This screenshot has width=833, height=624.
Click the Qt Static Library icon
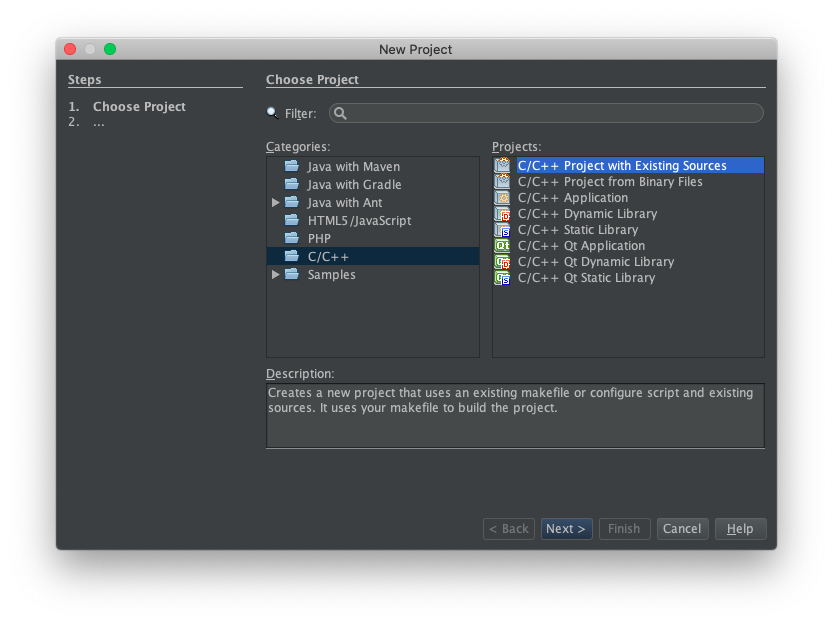(x=502, y=278)
